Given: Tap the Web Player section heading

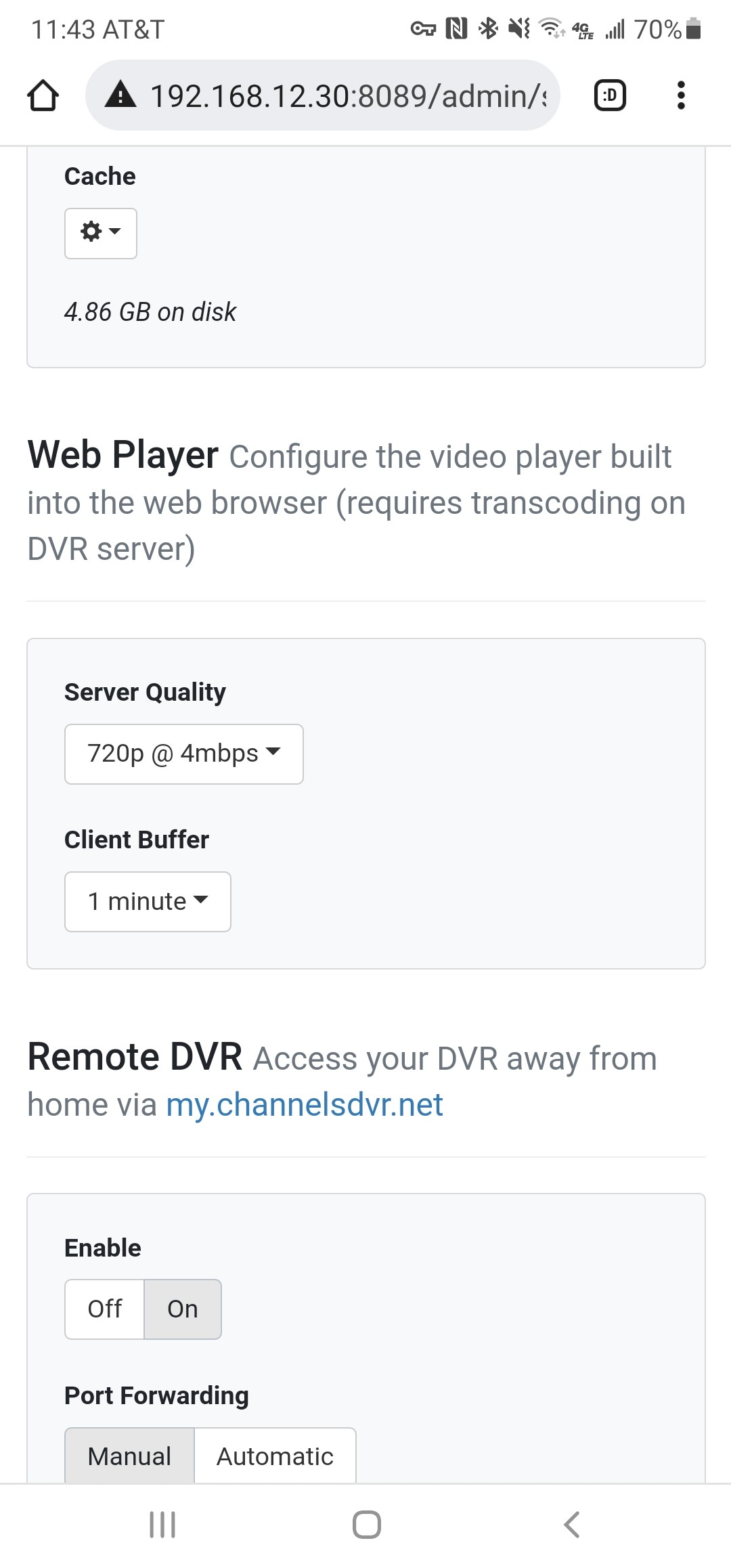Looking at the screenshot, I should 123,454.
